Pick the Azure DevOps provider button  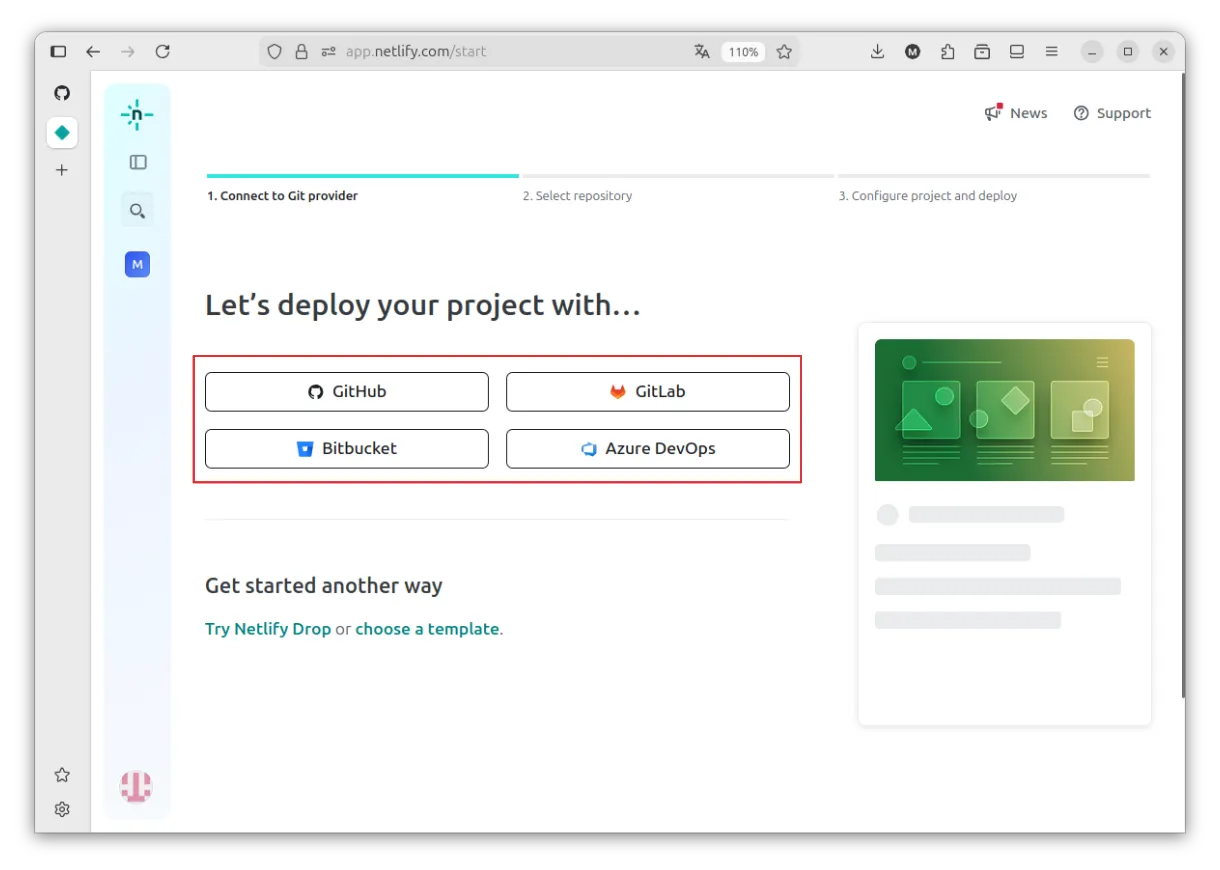pyautogui.click(x=648, y=449)
